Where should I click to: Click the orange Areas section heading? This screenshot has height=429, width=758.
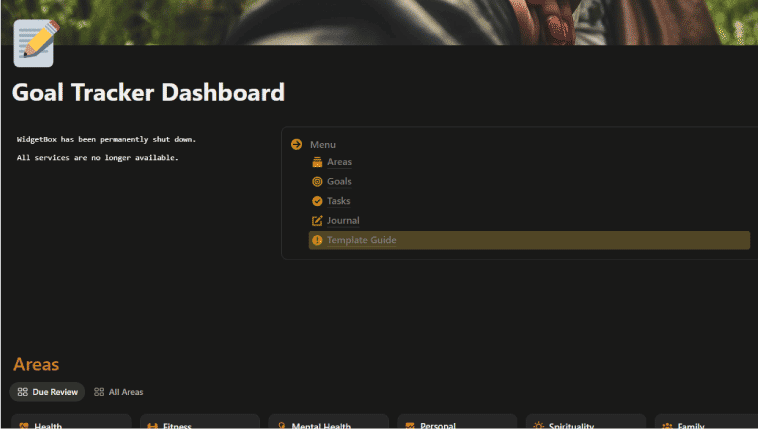(36, 364)
